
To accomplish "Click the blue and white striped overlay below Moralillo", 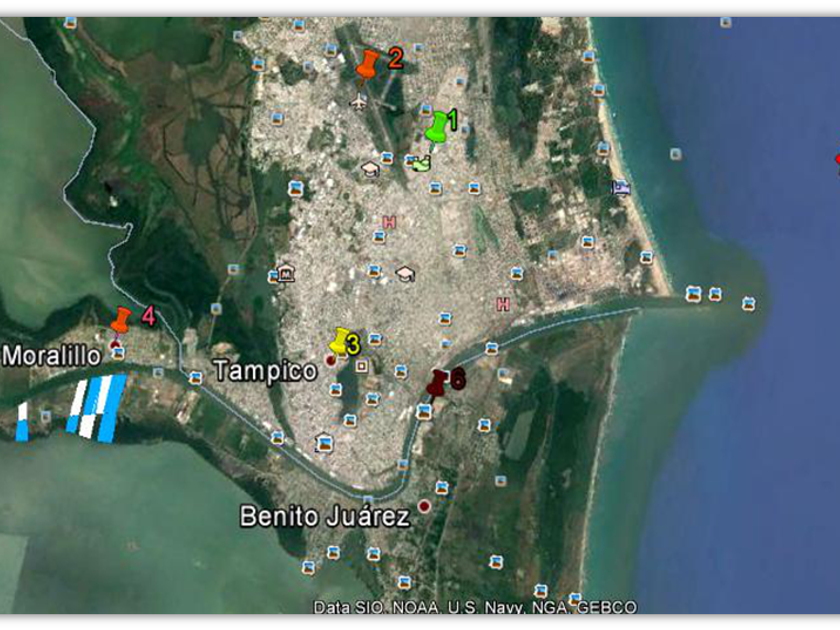I will click(98, 408).
